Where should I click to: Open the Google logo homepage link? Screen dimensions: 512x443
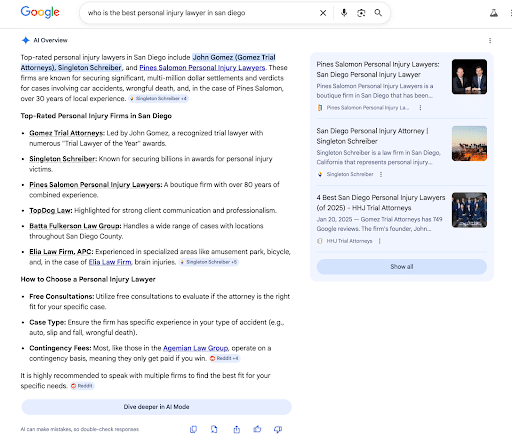coord(40,12)
